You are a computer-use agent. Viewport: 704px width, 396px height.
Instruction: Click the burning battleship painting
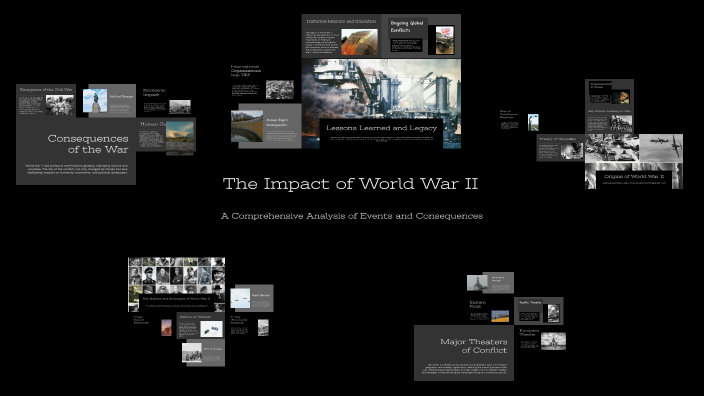pos(381,89)
